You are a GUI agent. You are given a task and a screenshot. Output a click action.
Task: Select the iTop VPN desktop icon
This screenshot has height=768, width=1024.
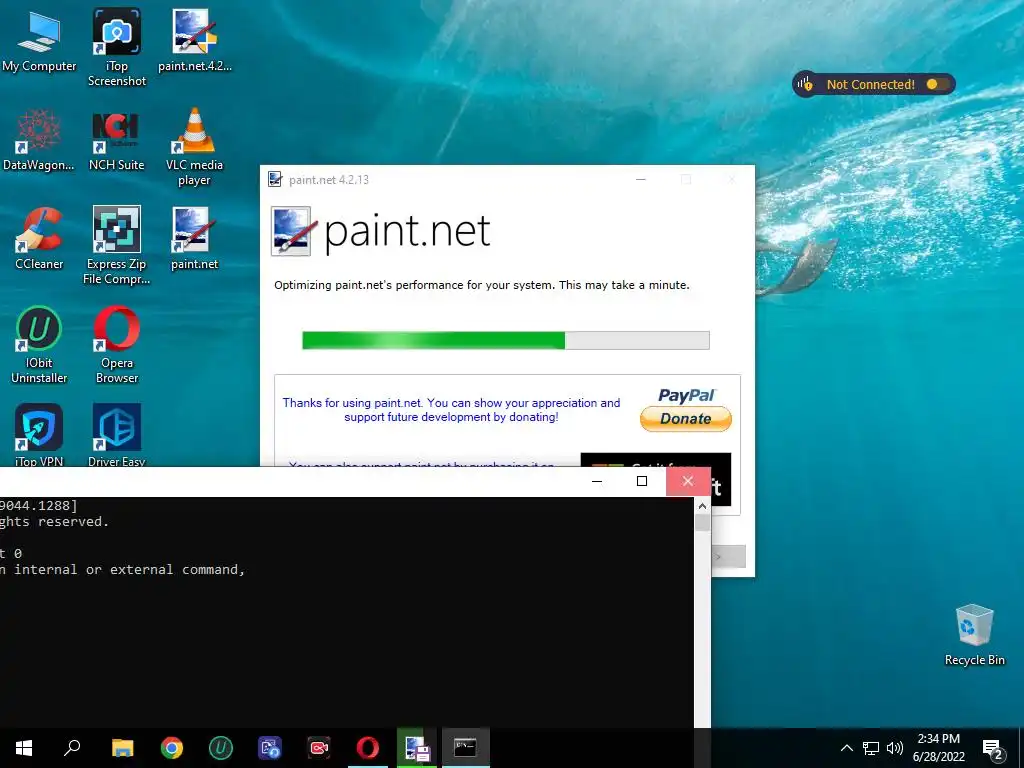[39, 435]
